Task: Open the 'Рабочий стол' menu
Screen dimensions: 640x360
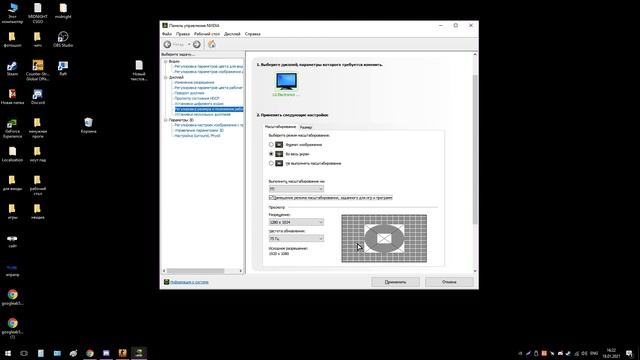Action: [x=207, y=34]
